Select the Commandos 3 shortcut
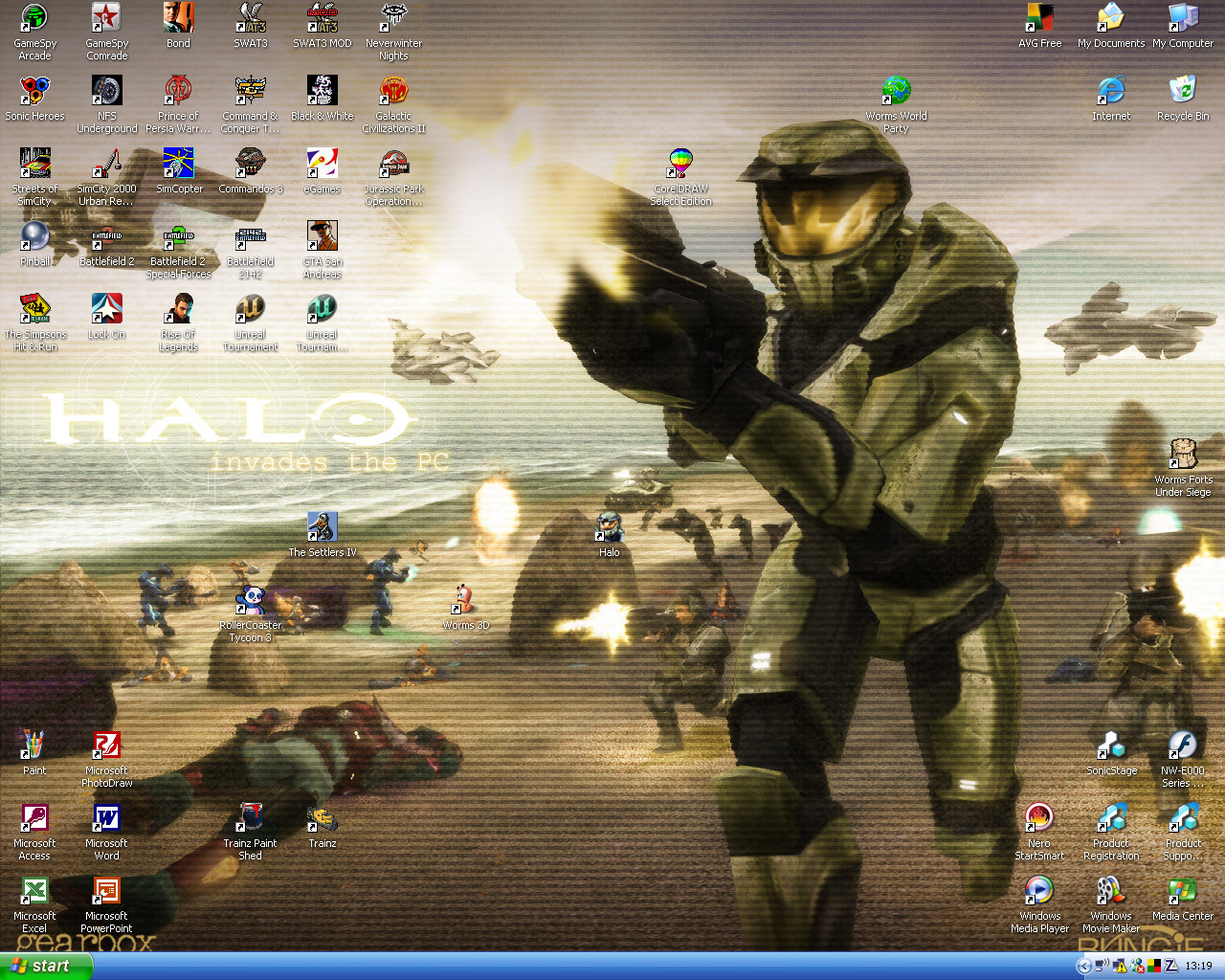The height and width of the screenshot is (980, 1225). pyautogui.click(x=251, y=171)
